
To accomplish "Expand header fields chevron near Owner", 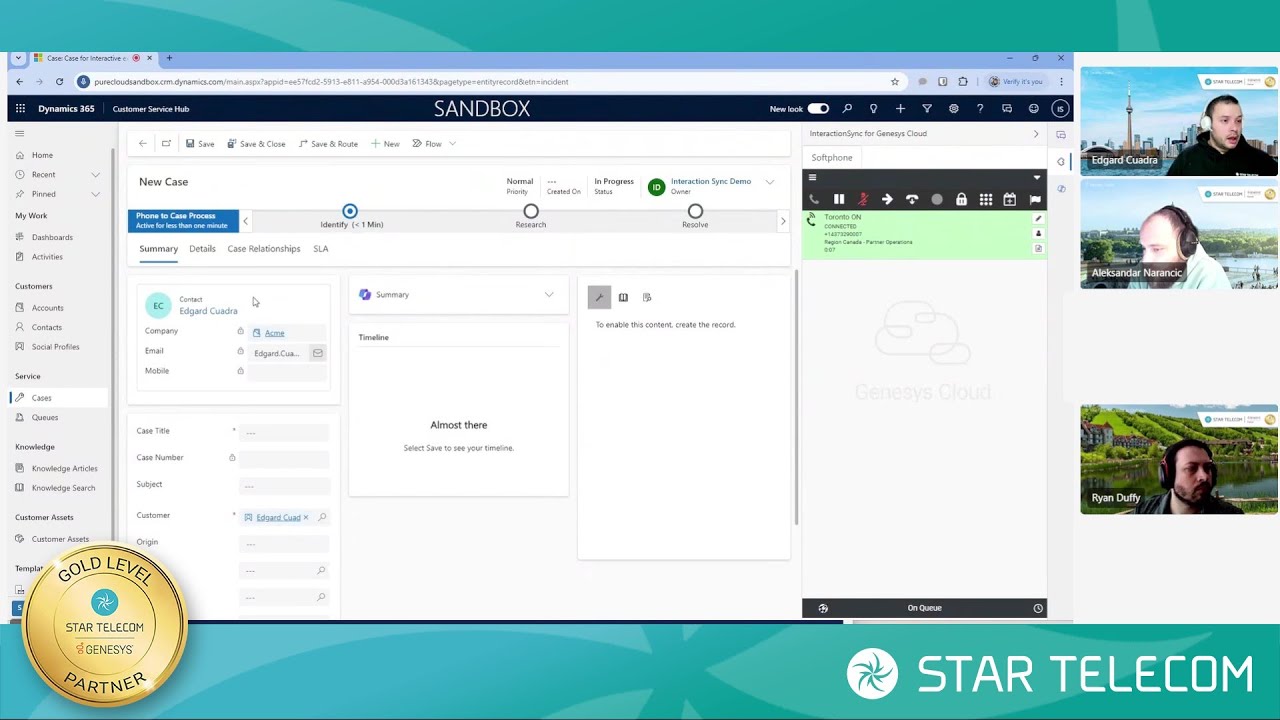I will pos(769,182).
